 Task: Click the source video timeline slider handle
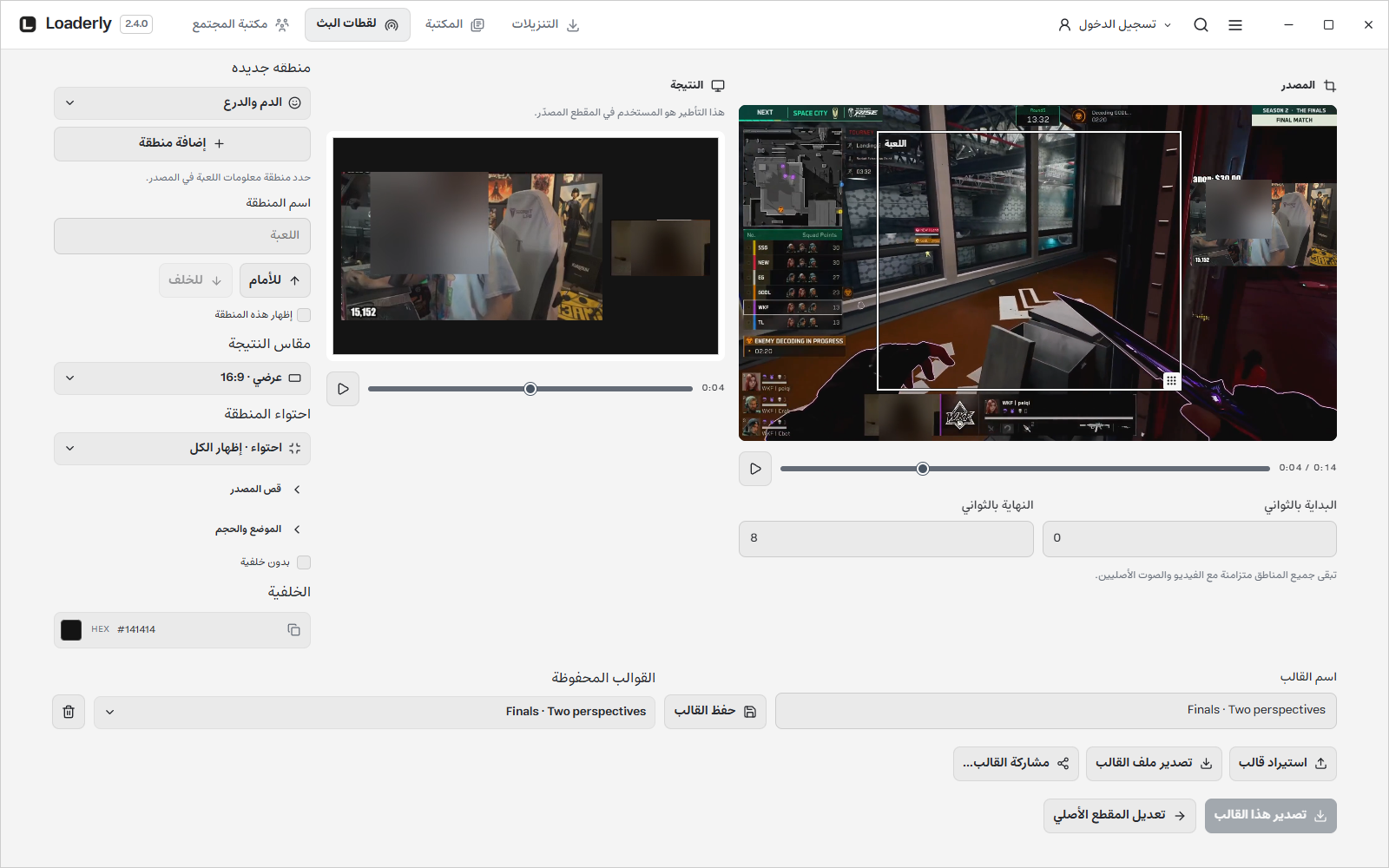(x=923, y=469)
